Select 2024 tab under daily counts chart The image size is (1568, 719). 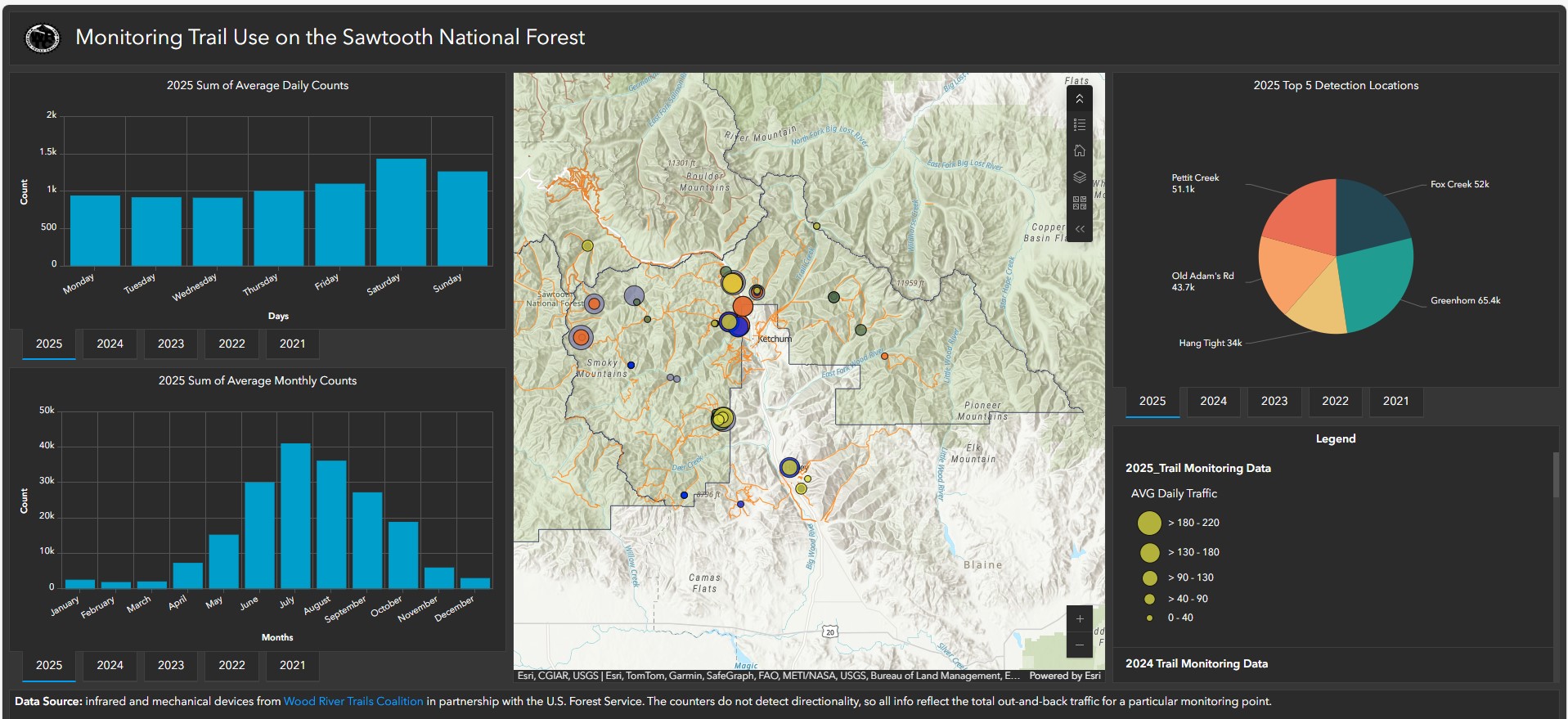[110, 344]
